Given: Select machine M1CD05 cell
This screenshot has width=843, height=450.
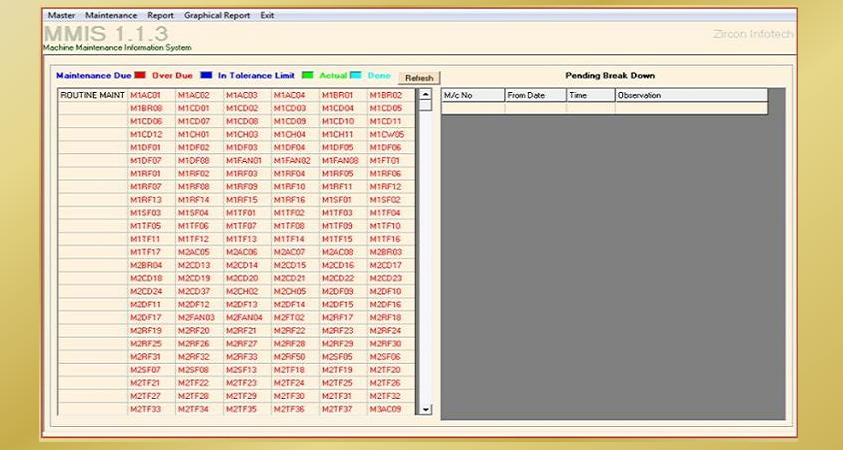Looking at the screenshot, I should point(391,108).
